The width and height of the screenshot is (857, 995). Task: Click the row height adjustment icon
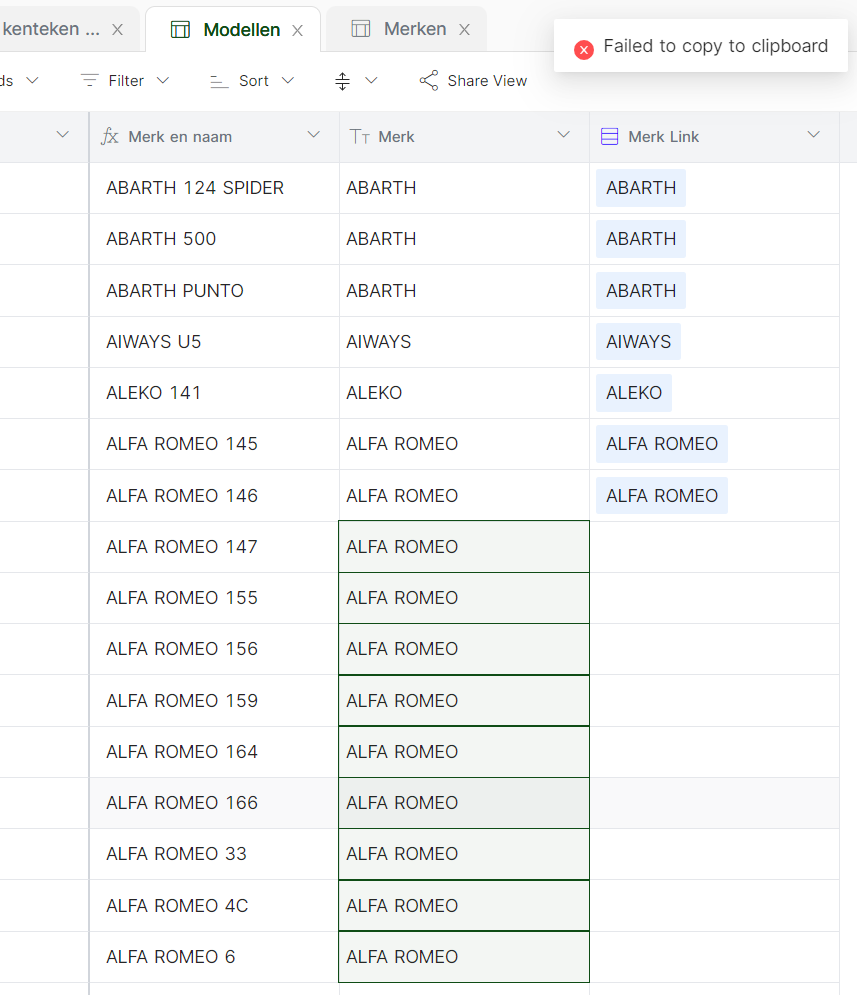[x=341, y=80]
